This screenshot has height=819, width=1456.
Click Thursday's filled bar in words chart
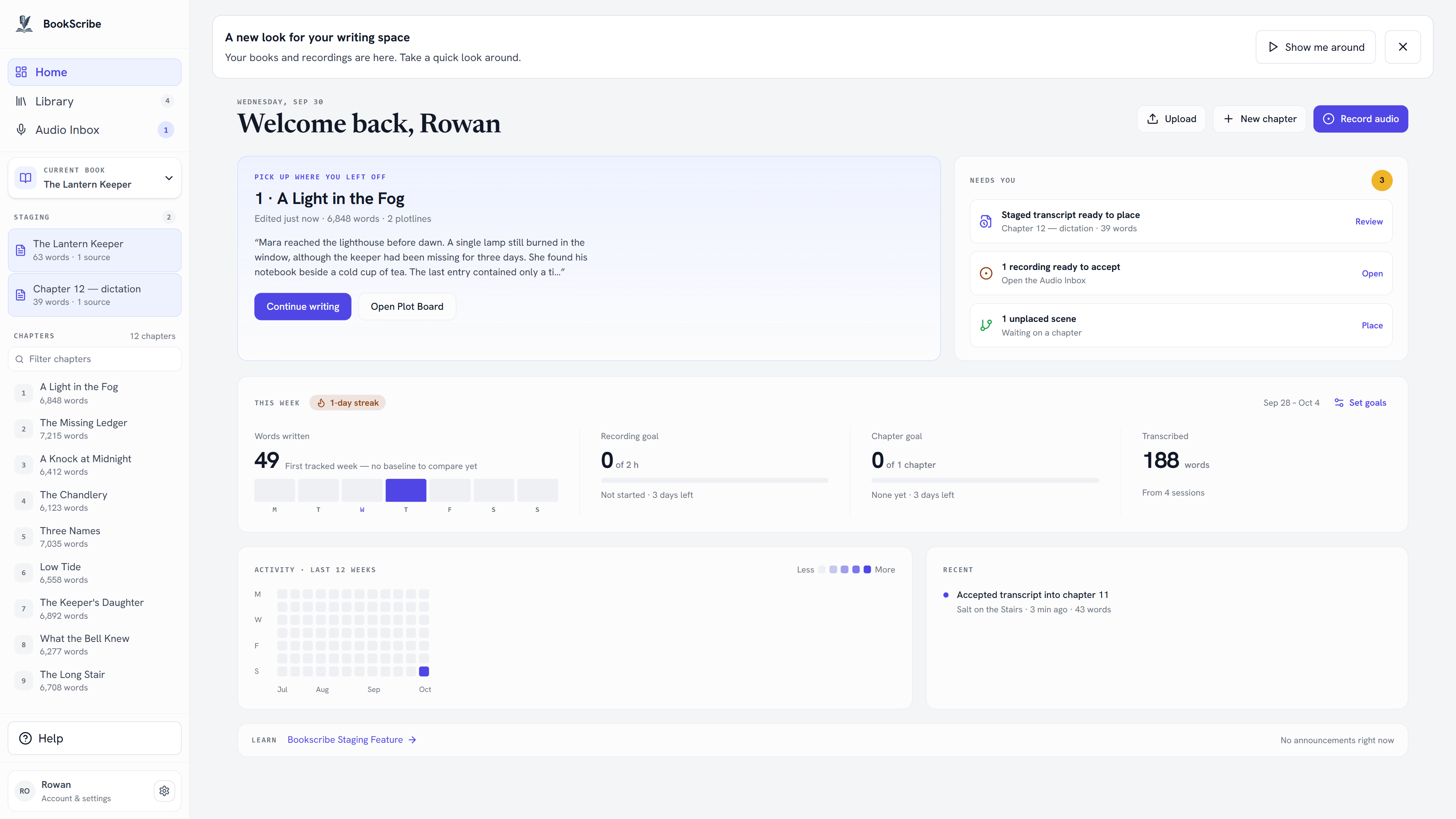pos(406,490)
